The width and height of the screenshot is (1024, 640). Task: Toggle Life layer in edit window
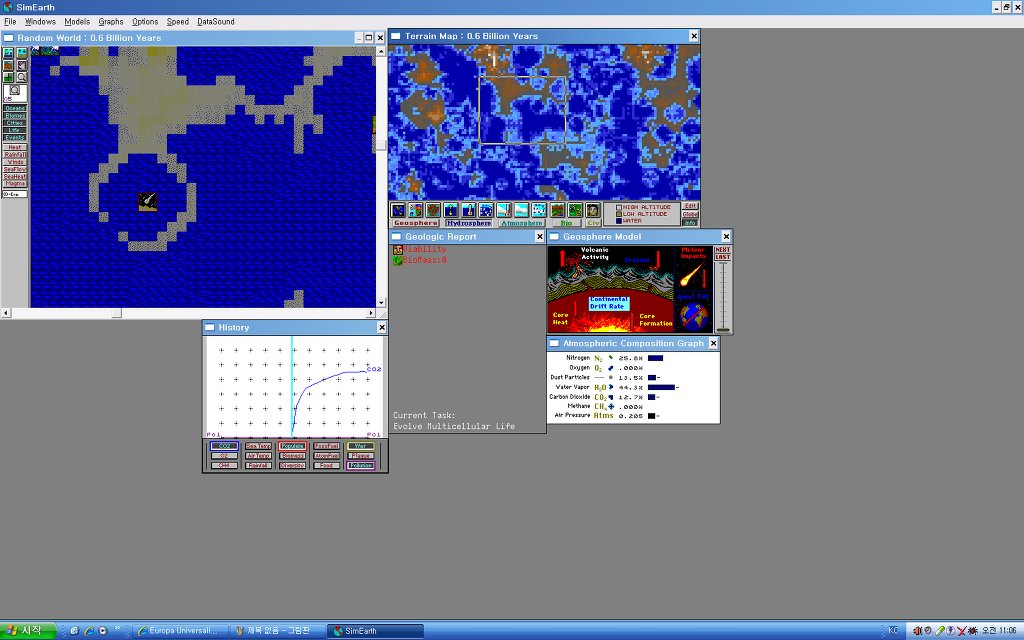point(14,130)
